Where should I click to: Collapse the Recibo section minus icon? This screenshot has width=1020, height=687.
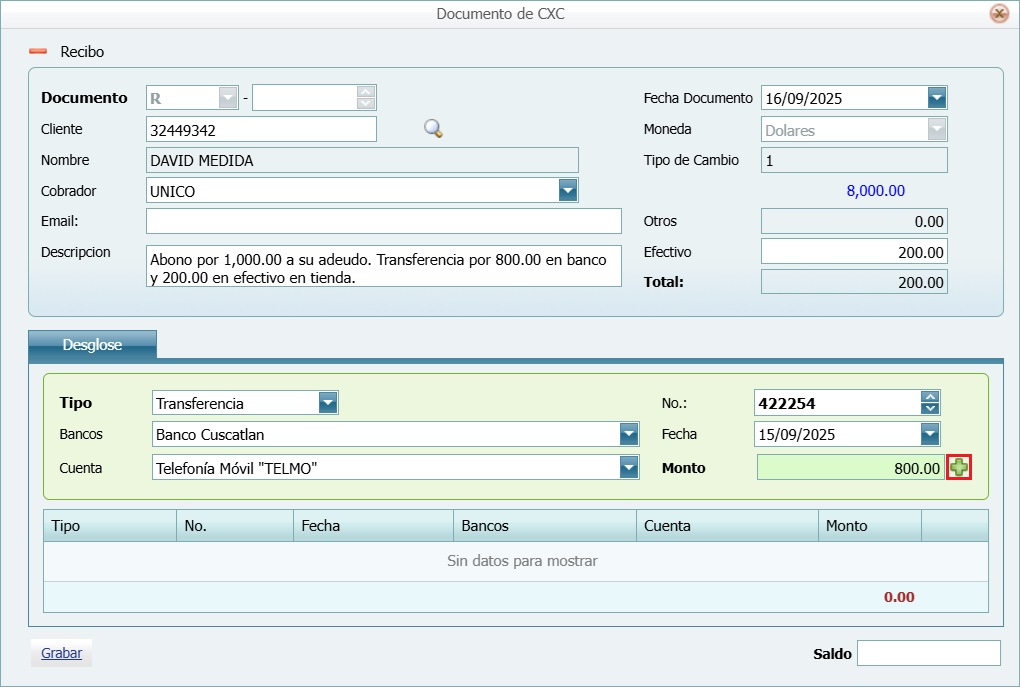[x=38, y=51]
